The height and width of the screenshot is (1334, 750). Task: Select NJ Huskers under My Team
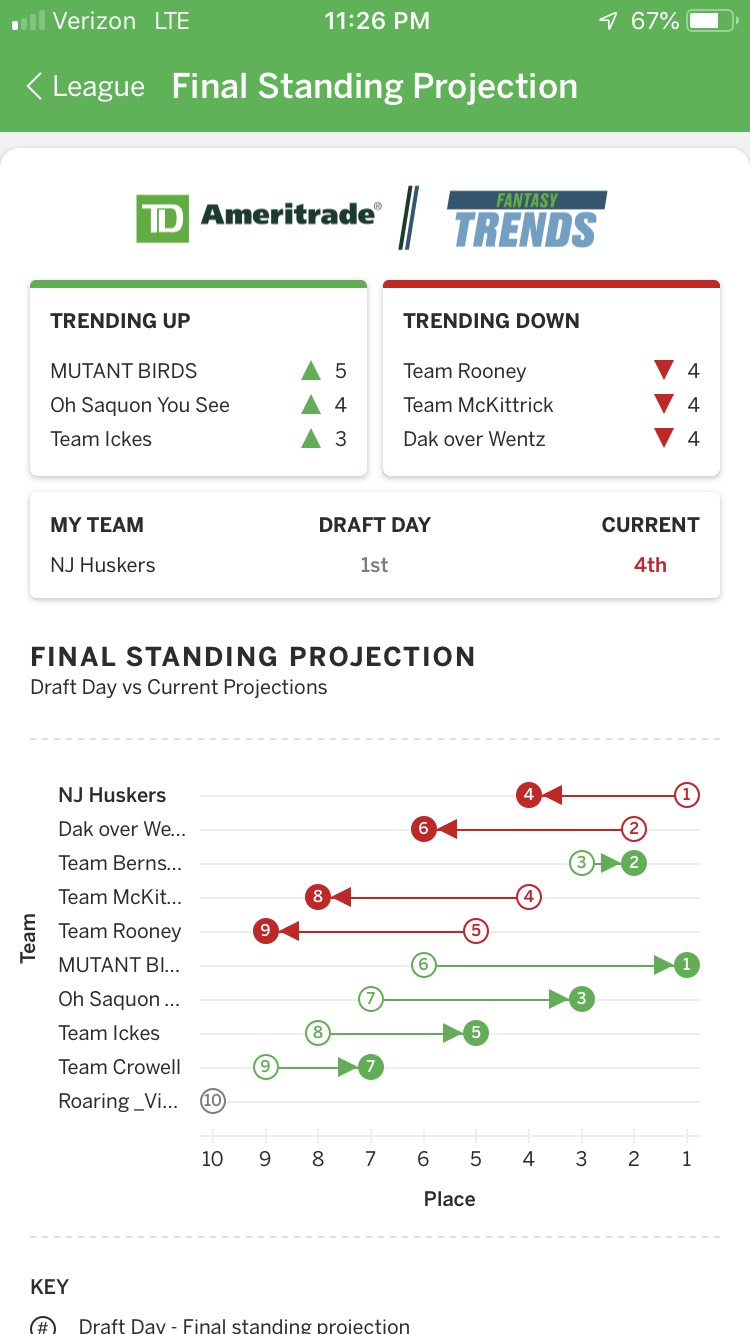coord(103,565)
